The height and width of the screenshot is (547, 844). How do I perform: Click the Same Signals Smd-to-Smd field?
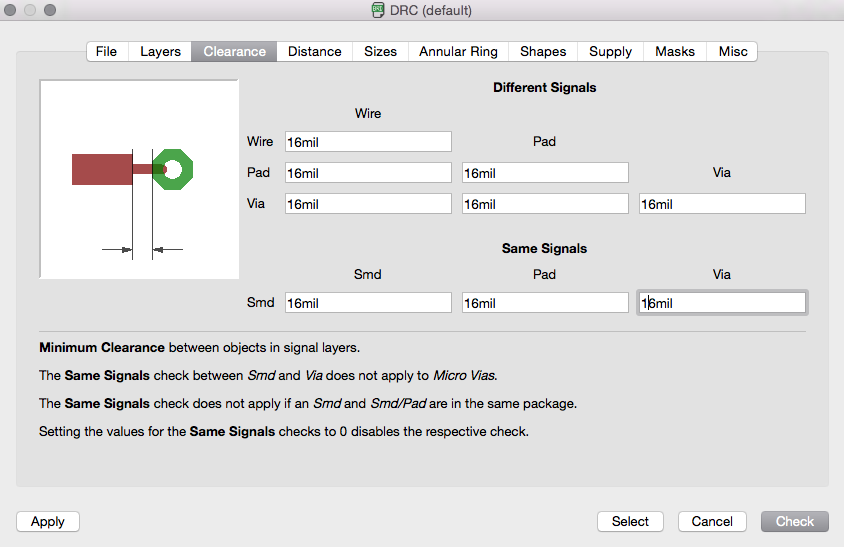[x=368, y=303]
